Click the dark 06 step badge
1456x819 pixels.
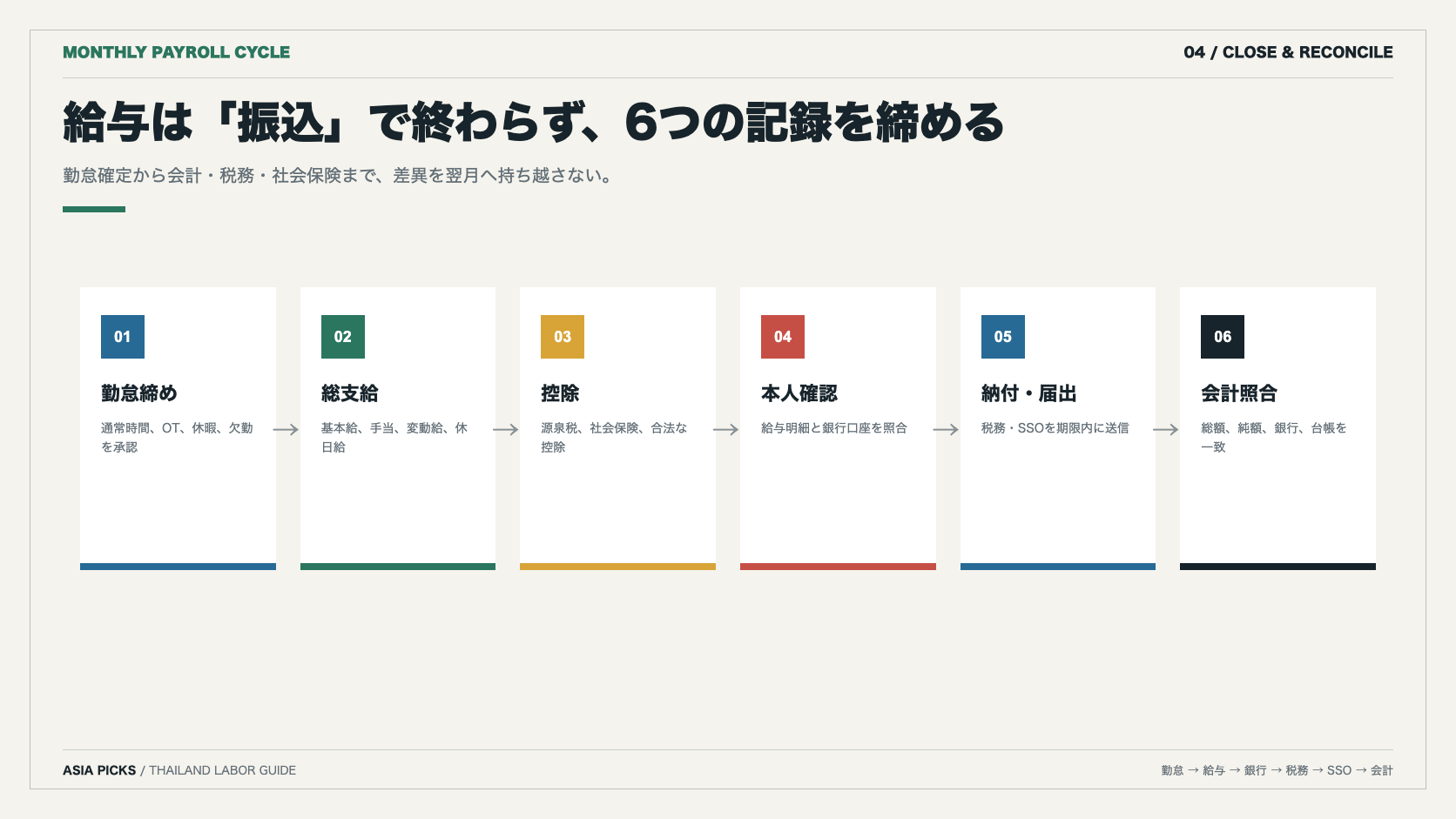[x=1223, y=337]
